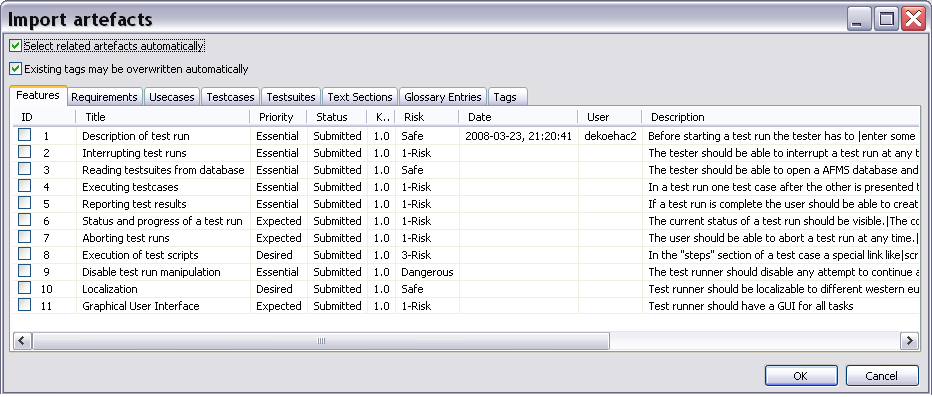
Task: Tick the Graphical User Interface checkbox
Action: tap(24, 305)
